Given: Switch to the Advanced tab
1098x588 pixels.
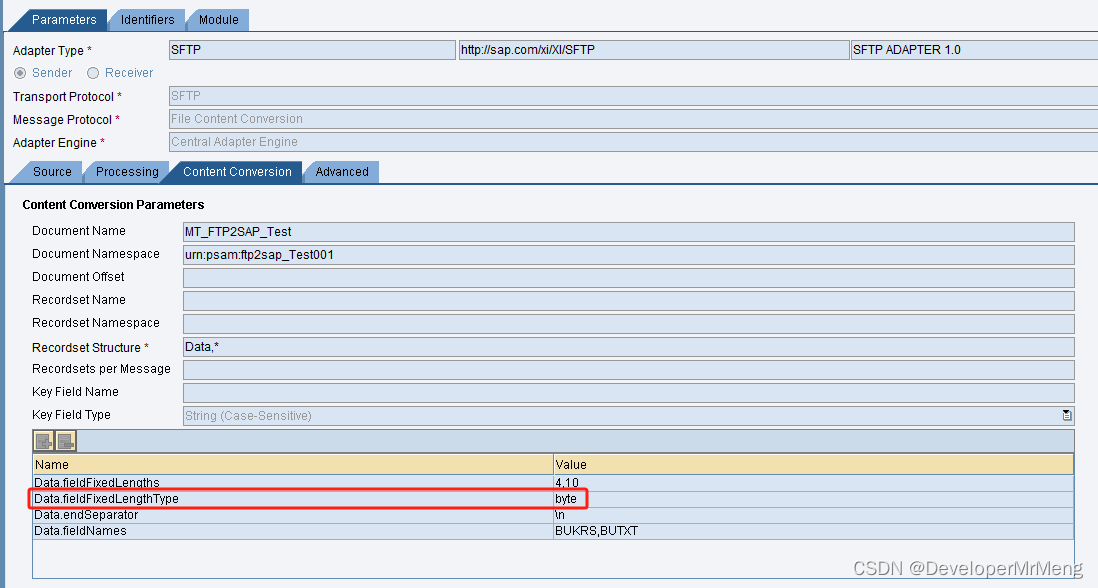Looking at the screenshot, I should (x=341, y=171).
